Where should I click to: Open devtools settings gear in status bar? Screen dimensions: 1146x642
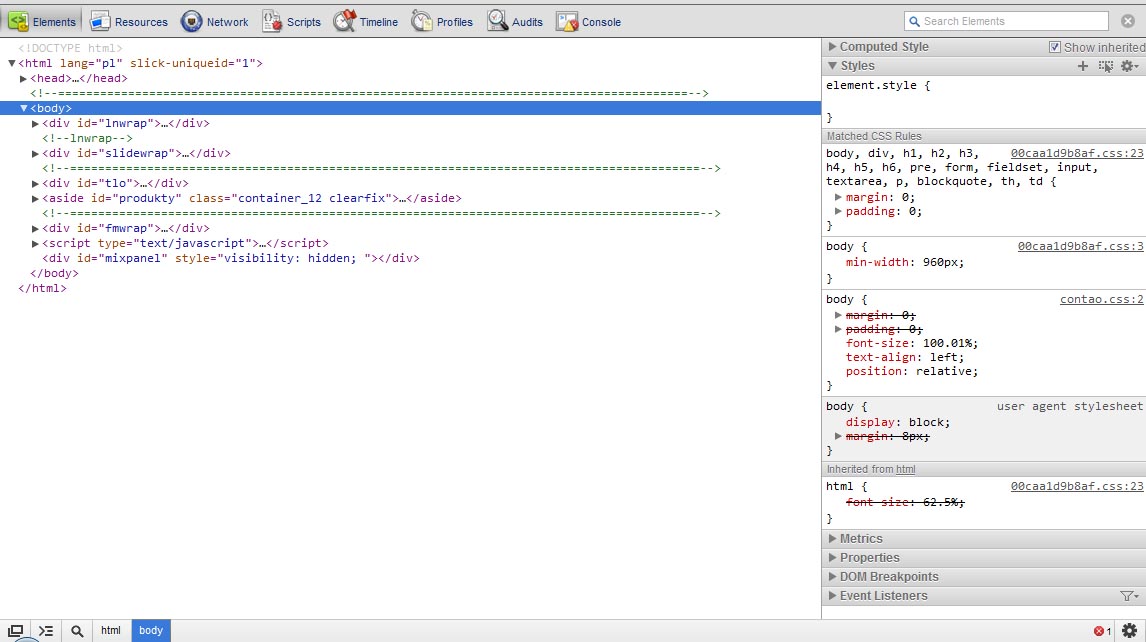pos(1129,630)
